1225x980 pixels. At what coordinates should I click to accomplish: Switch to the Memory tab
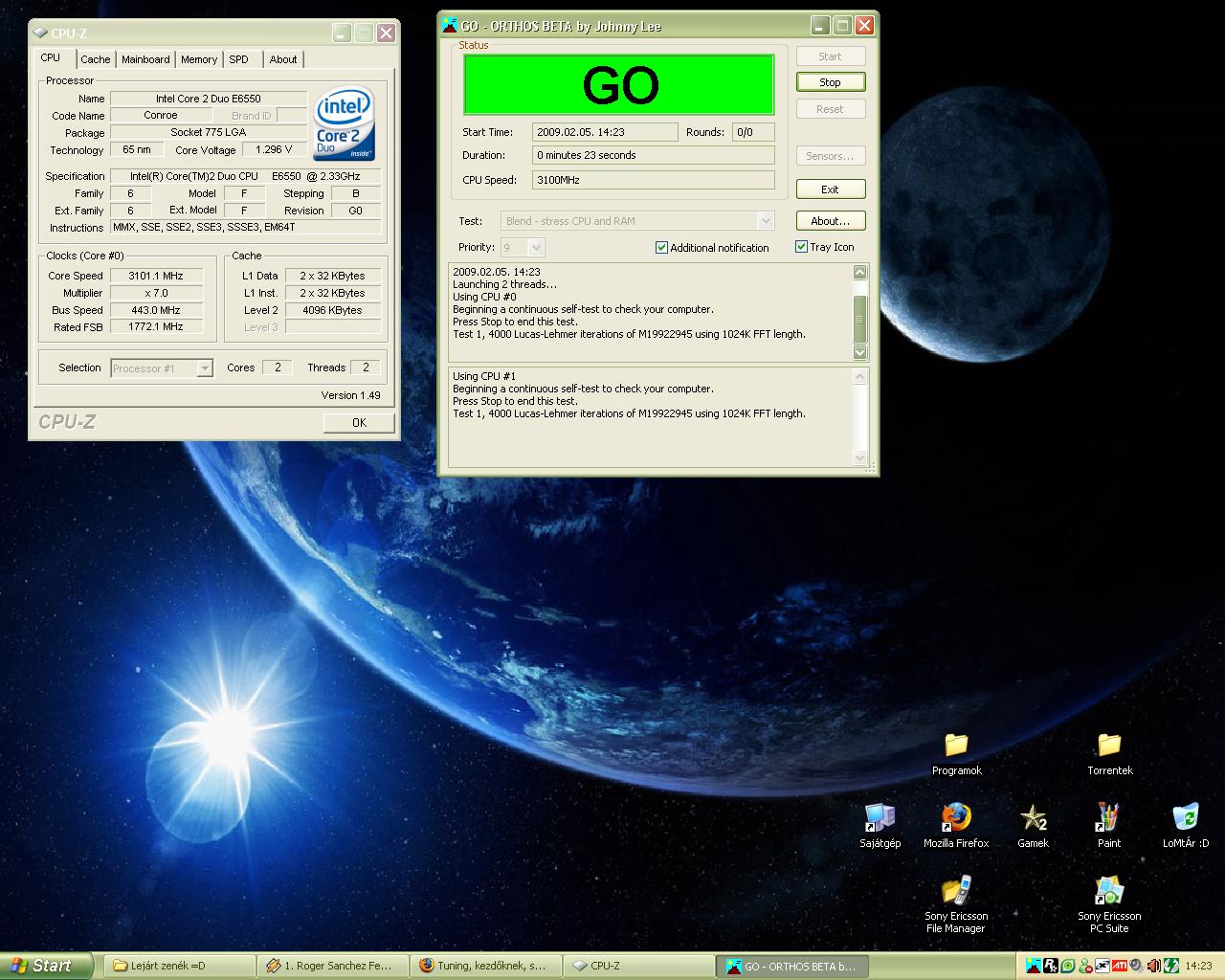point(199,59)
